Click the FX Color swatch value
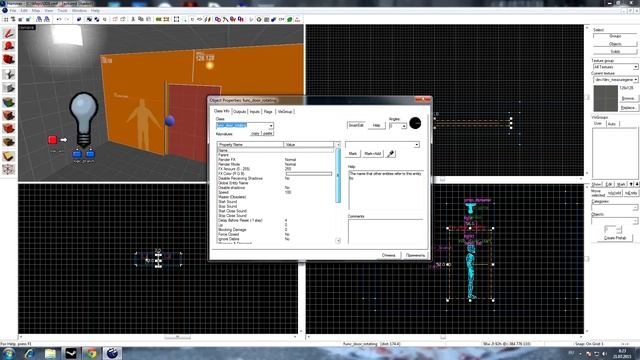Image resolution: width=640 pixels, height=360 pixels. coord(309,174)
